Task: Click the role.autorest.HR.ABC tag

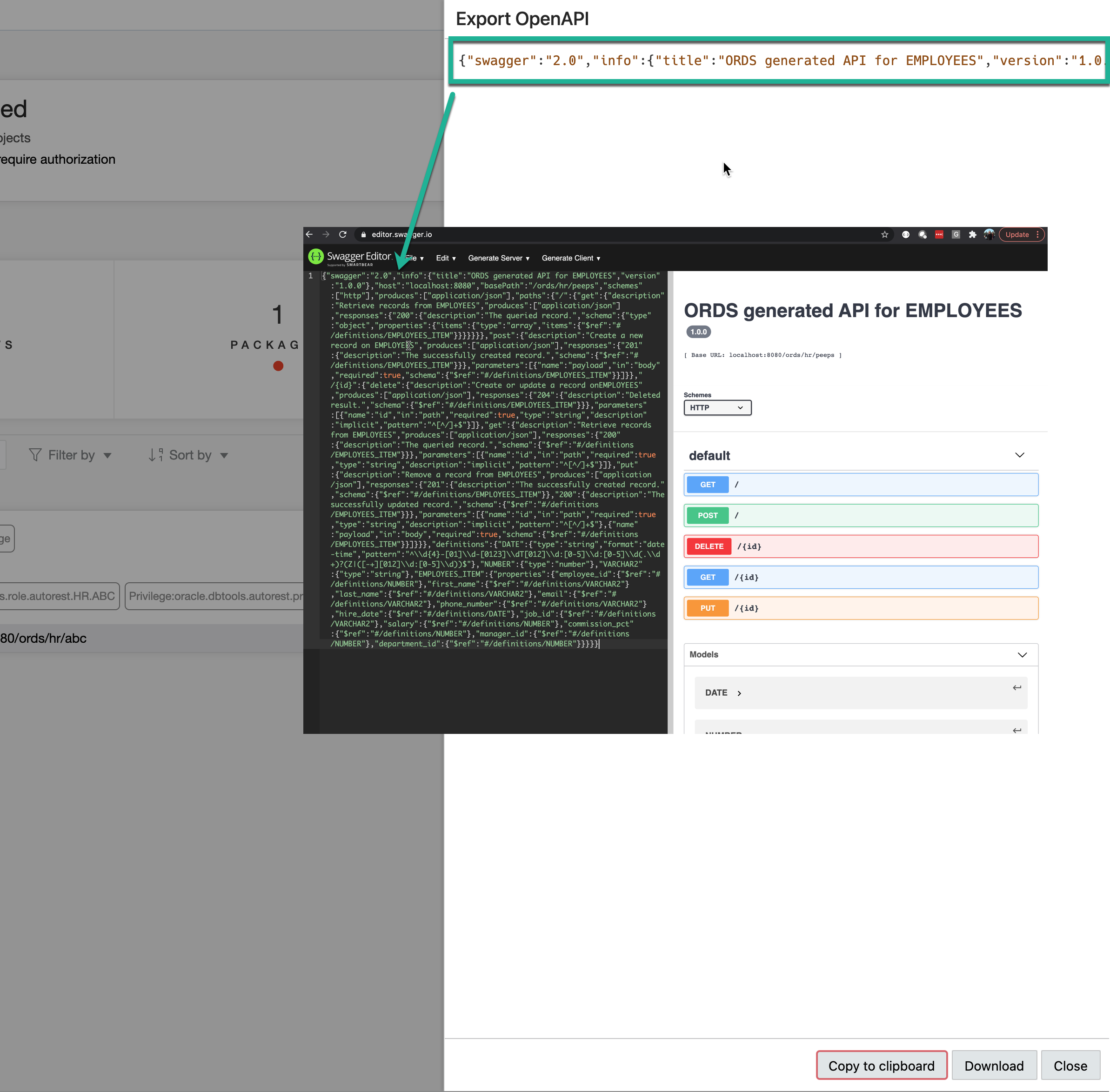Action: click(60, 596)
